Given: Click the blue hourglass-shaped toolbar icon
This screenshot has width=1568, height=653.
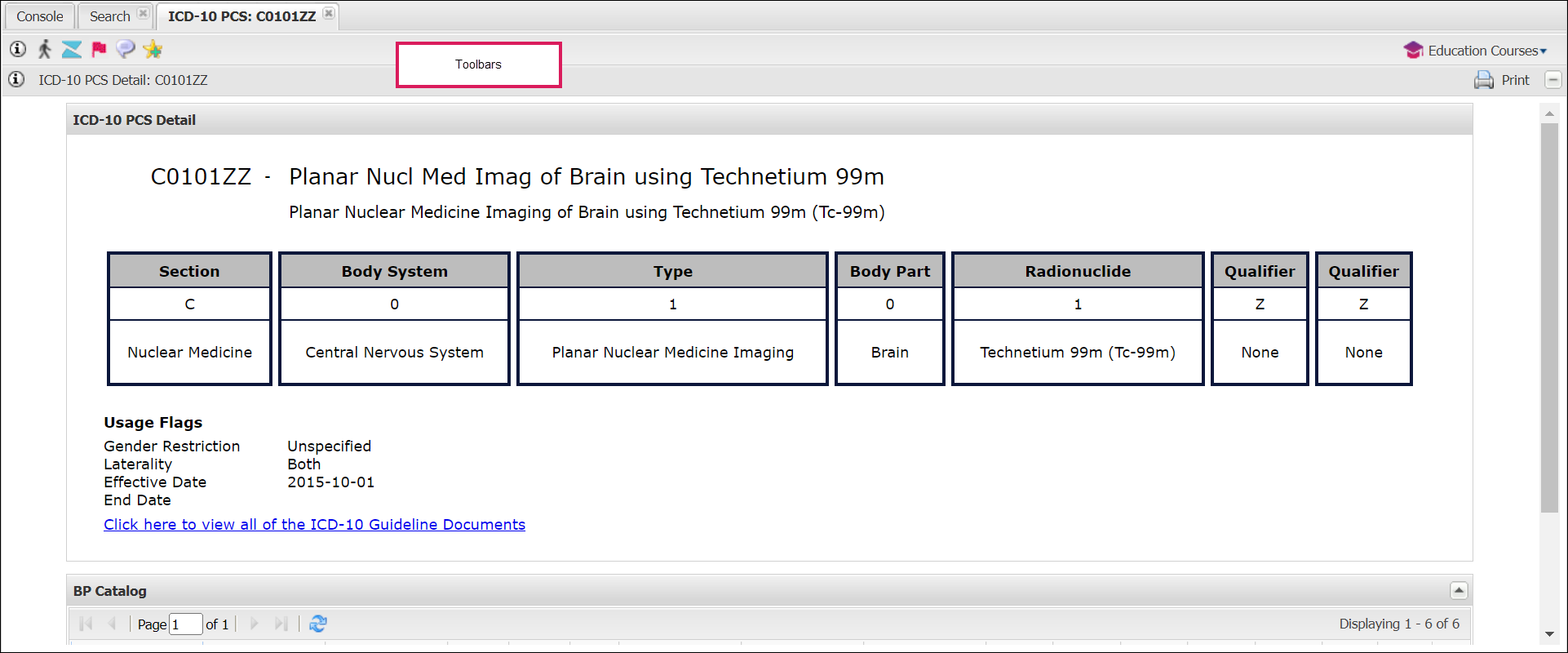Looking at the screenshot, I should pos(72,50).
